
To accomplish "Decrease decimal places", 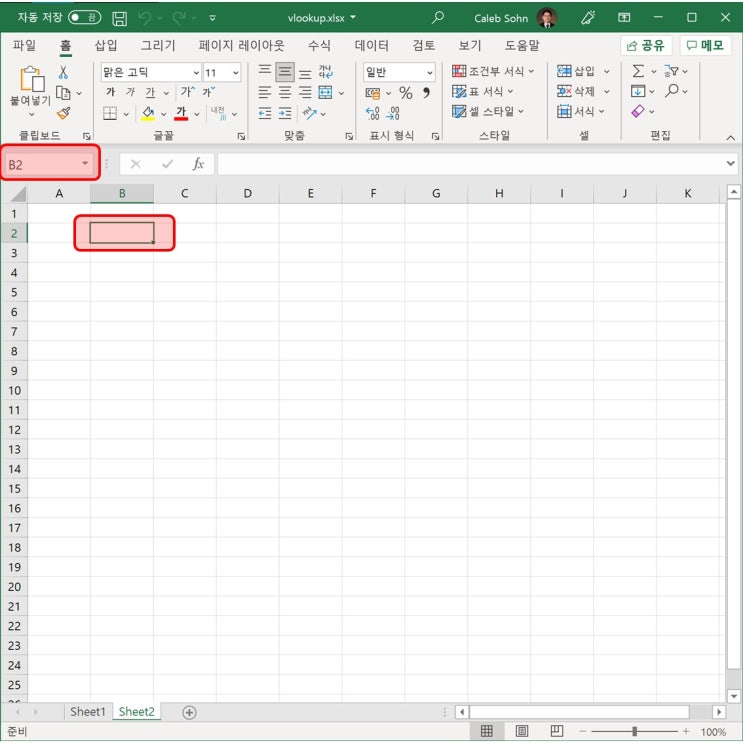I will tap(393, 113).
